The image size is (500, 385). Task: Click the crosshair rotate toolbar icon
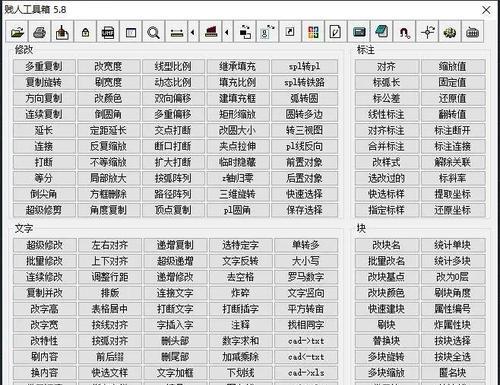[x=427, y=31]
